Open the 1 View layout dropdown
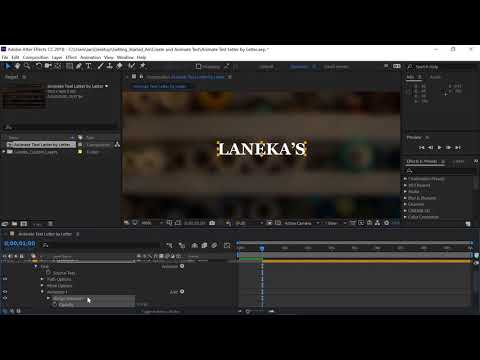This screenshot has height=360, width=480. pos(336,223)
